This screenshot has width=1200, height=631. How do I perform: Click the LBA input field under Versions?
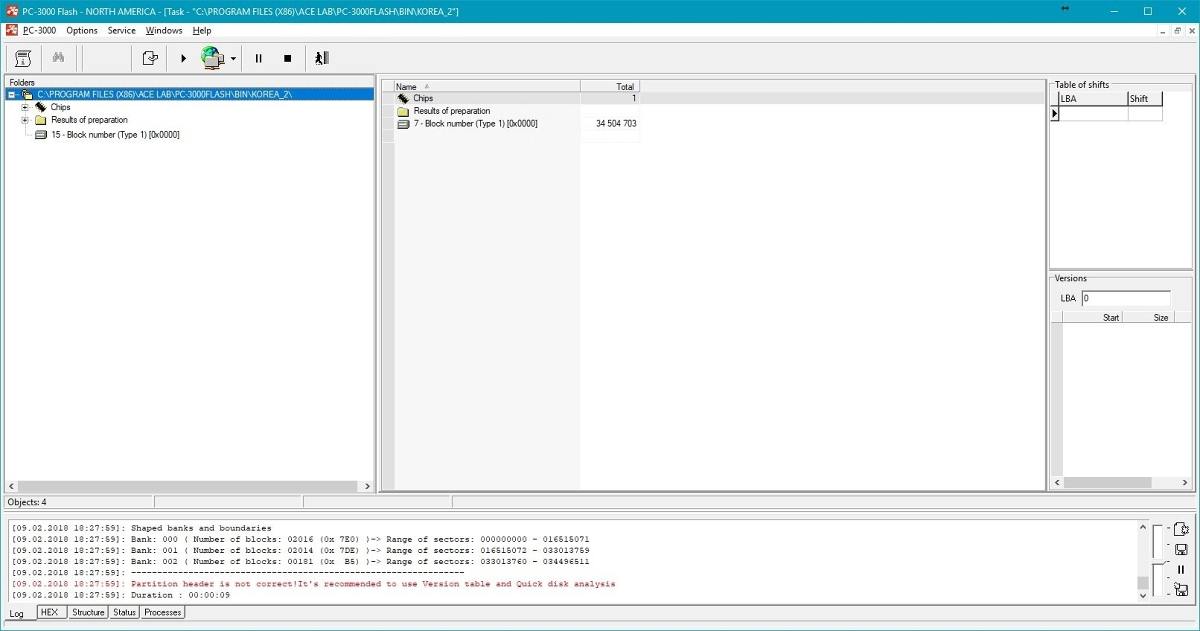click(1125, 298)
